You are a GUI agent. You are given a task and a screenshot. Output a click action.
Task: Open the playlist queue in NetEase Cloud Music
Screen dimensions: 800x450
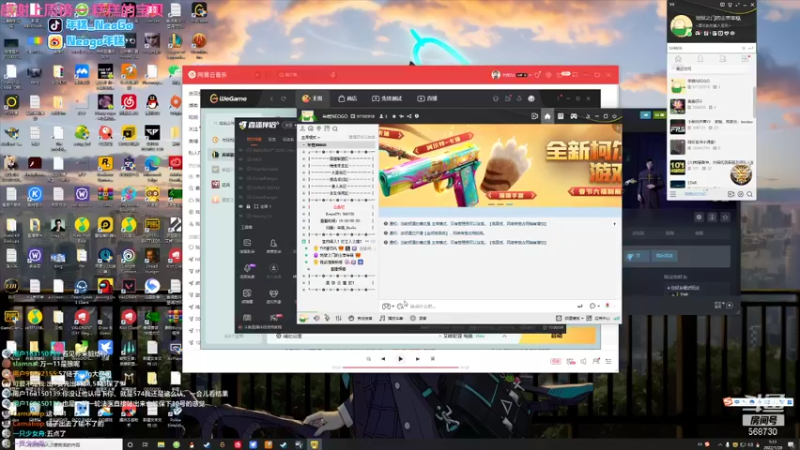tap(609, 361)
